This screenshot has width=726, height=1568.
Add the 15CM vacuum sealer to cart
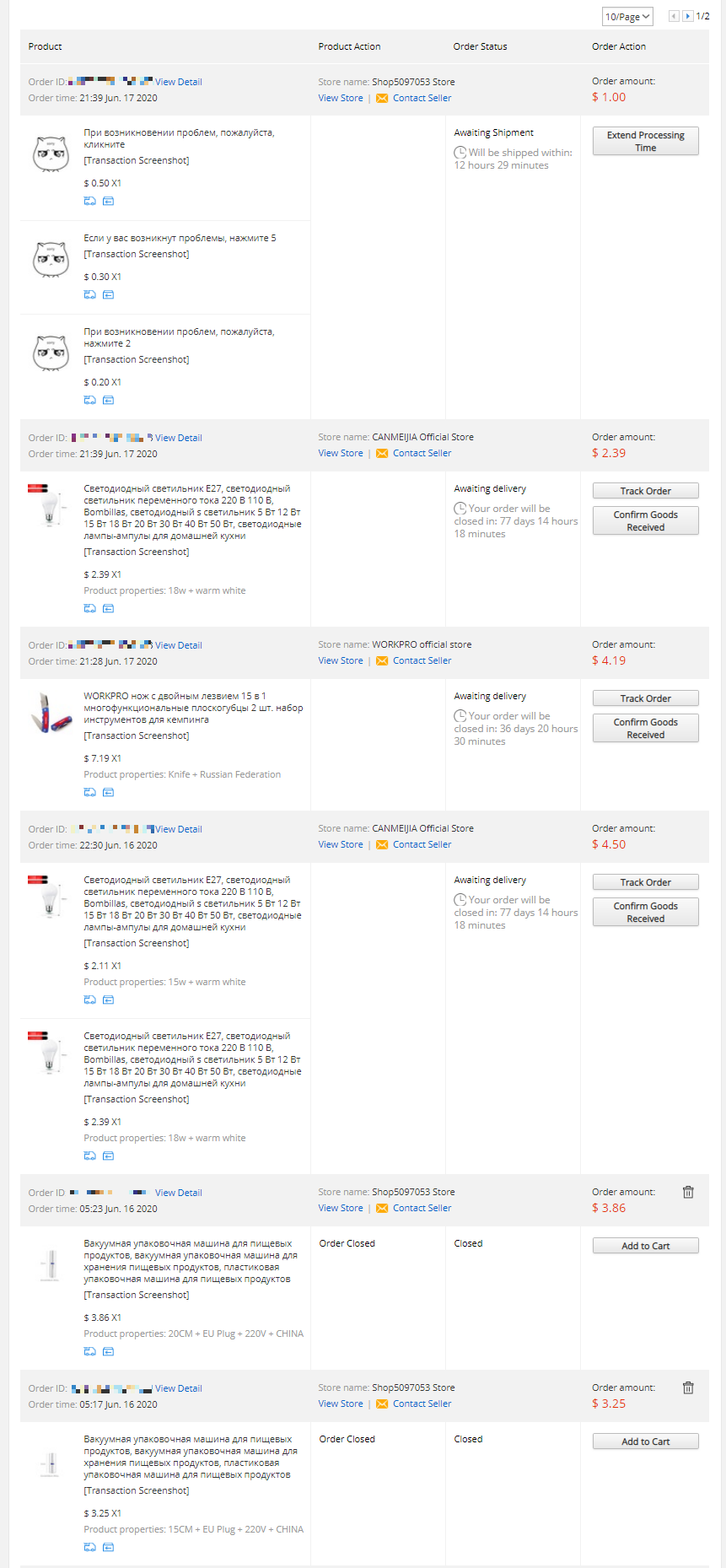646,1441
